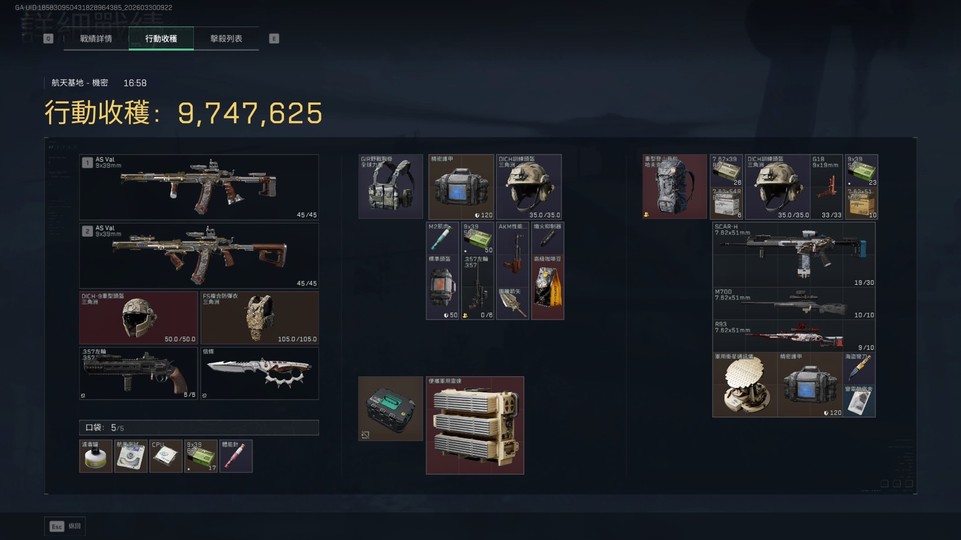The image size is (961, 540).
Task: Select the portable military radar item
Action: pyautogui.click(x=475, y=425)
